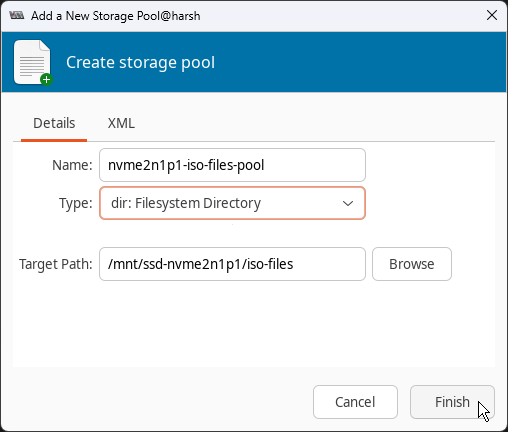Click the 'Create storage pool' heading
The height and width of the screenshot is (432, 508).
140,62
